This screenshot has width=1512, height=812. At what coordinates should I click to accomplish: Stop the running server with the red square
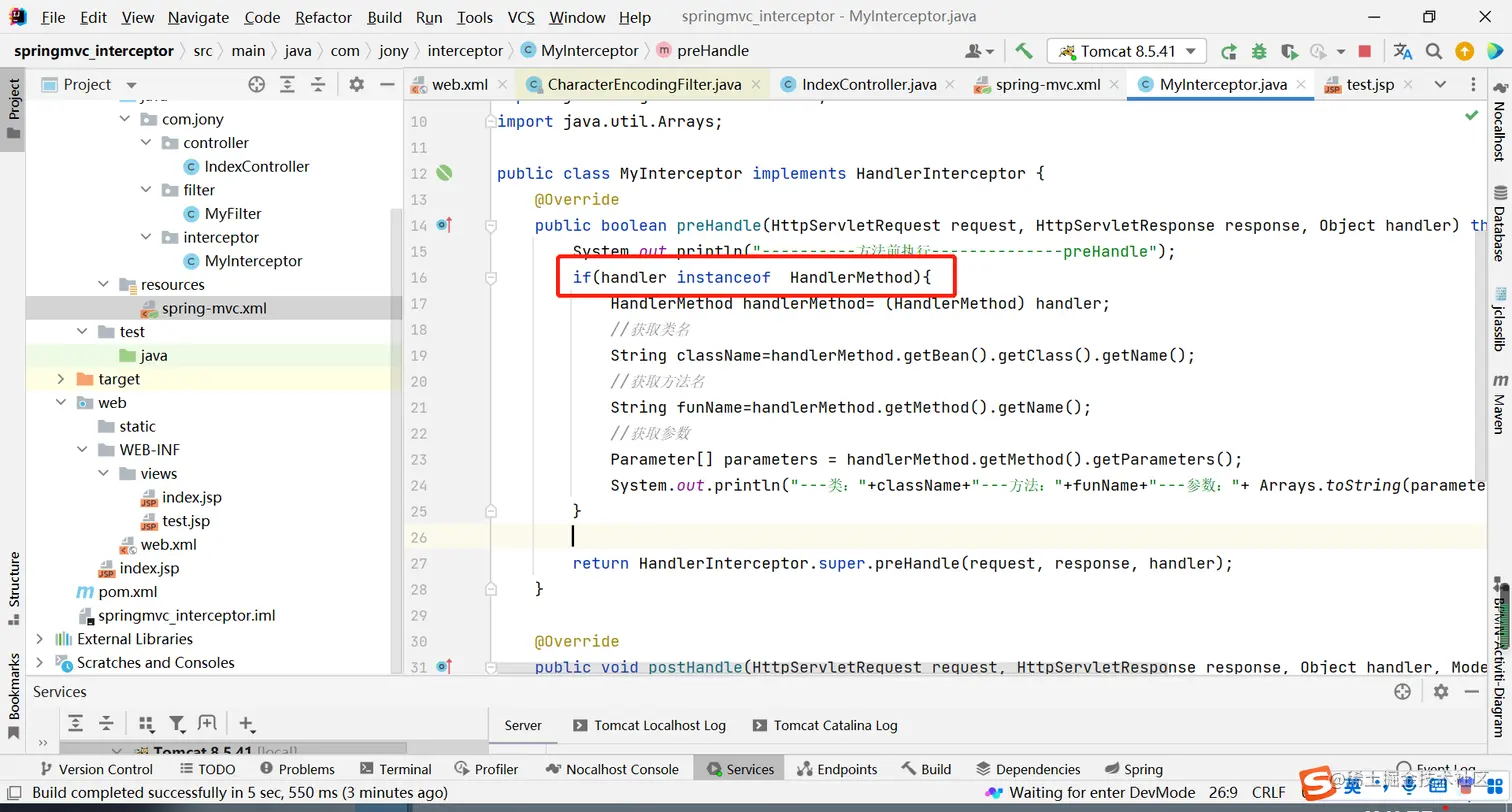coord(1365,51)
